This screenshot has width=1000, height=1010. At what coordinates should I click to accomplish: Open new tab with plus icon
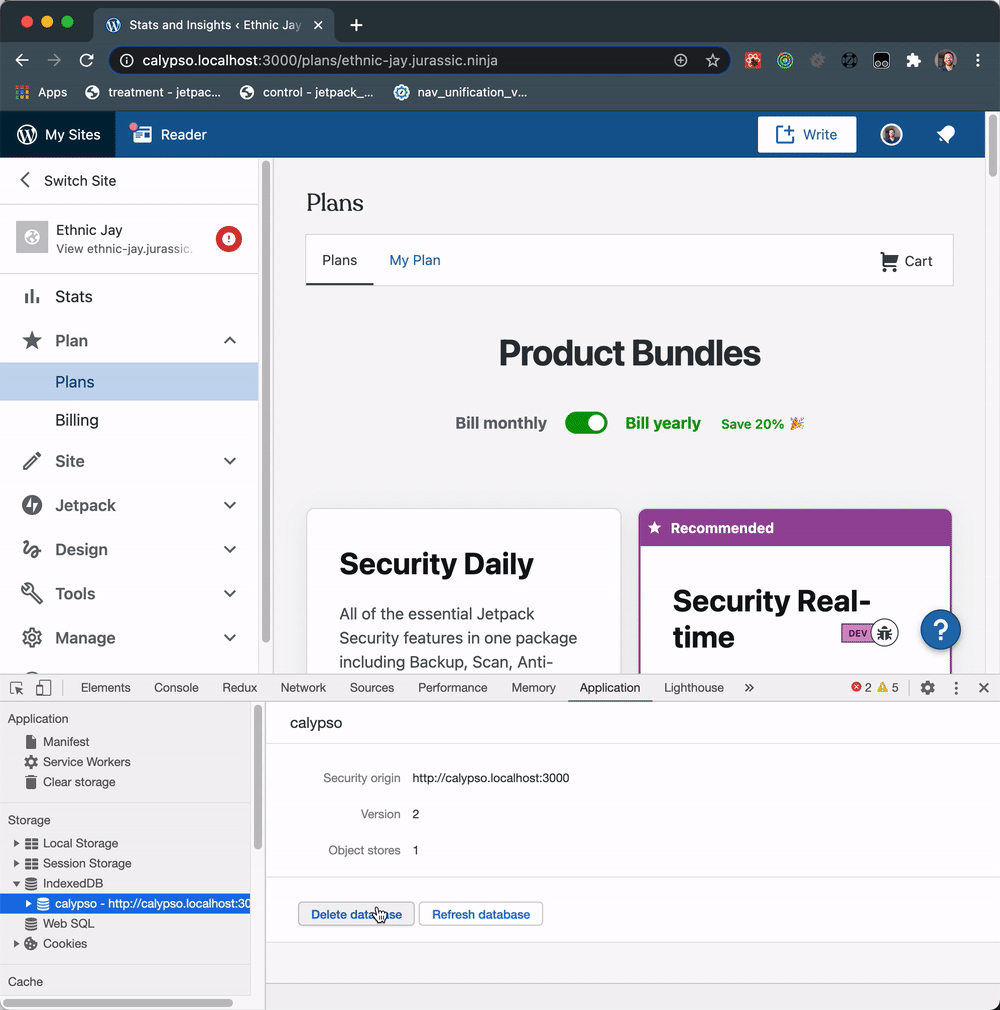(x=356, y=25)
